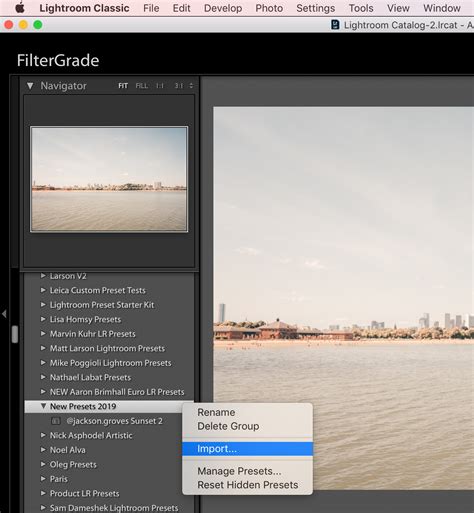Expand Mike Poggioli Lightroom Presets group
Viewport: 474px width, 513px height.
43,363
